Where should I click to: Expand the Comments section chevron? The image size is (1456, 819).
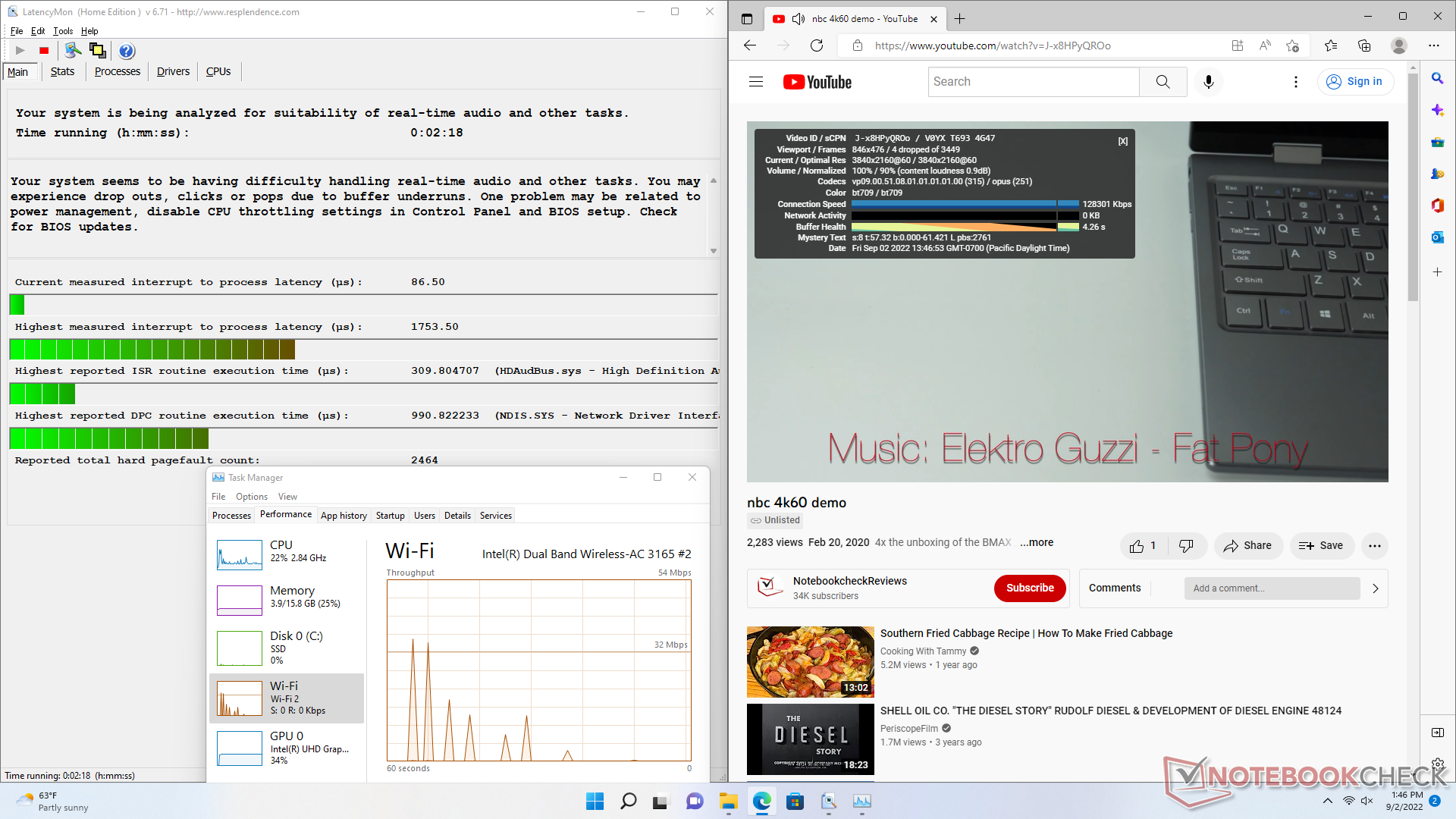click(x=1375, y=588)
